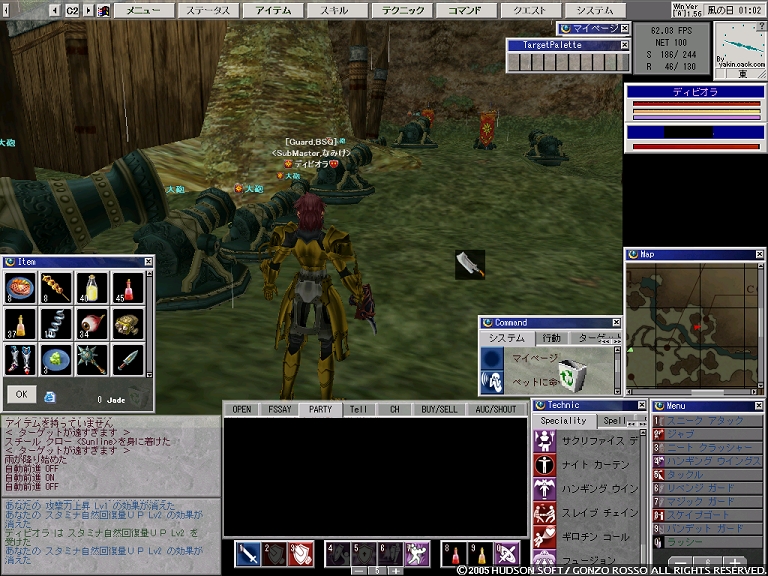Click previous arrow left of C2
768x576 pixels.
(x=55, y=10)
